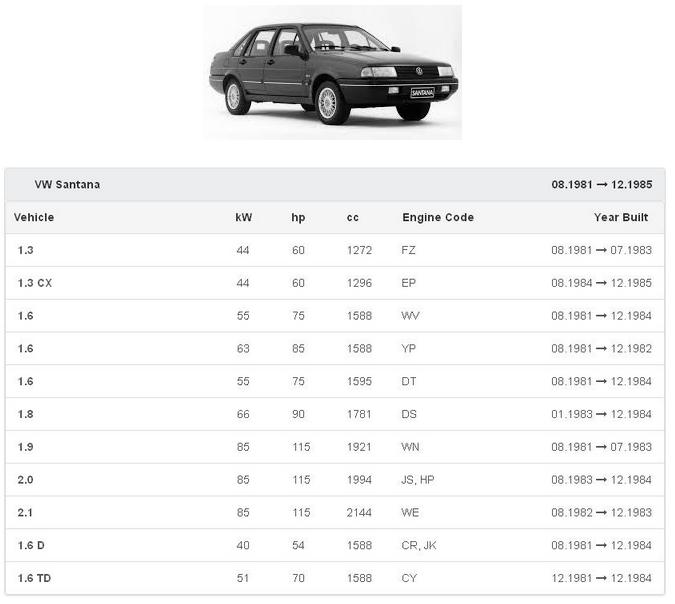Click the hp column header
Viewport: 675px width, 604px height.
[x=298, y=217]
